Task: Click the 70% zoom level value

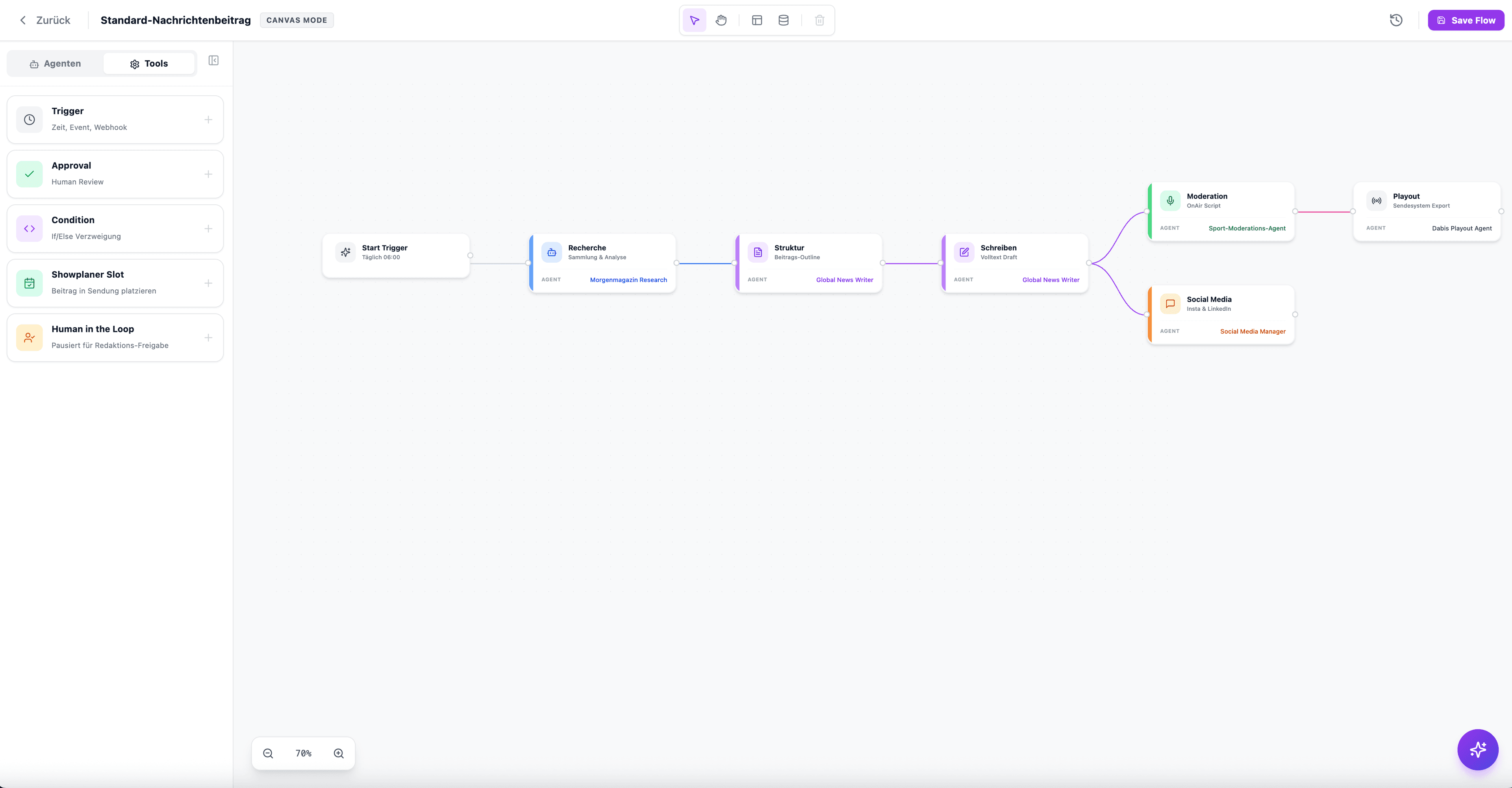Action: 304,753
